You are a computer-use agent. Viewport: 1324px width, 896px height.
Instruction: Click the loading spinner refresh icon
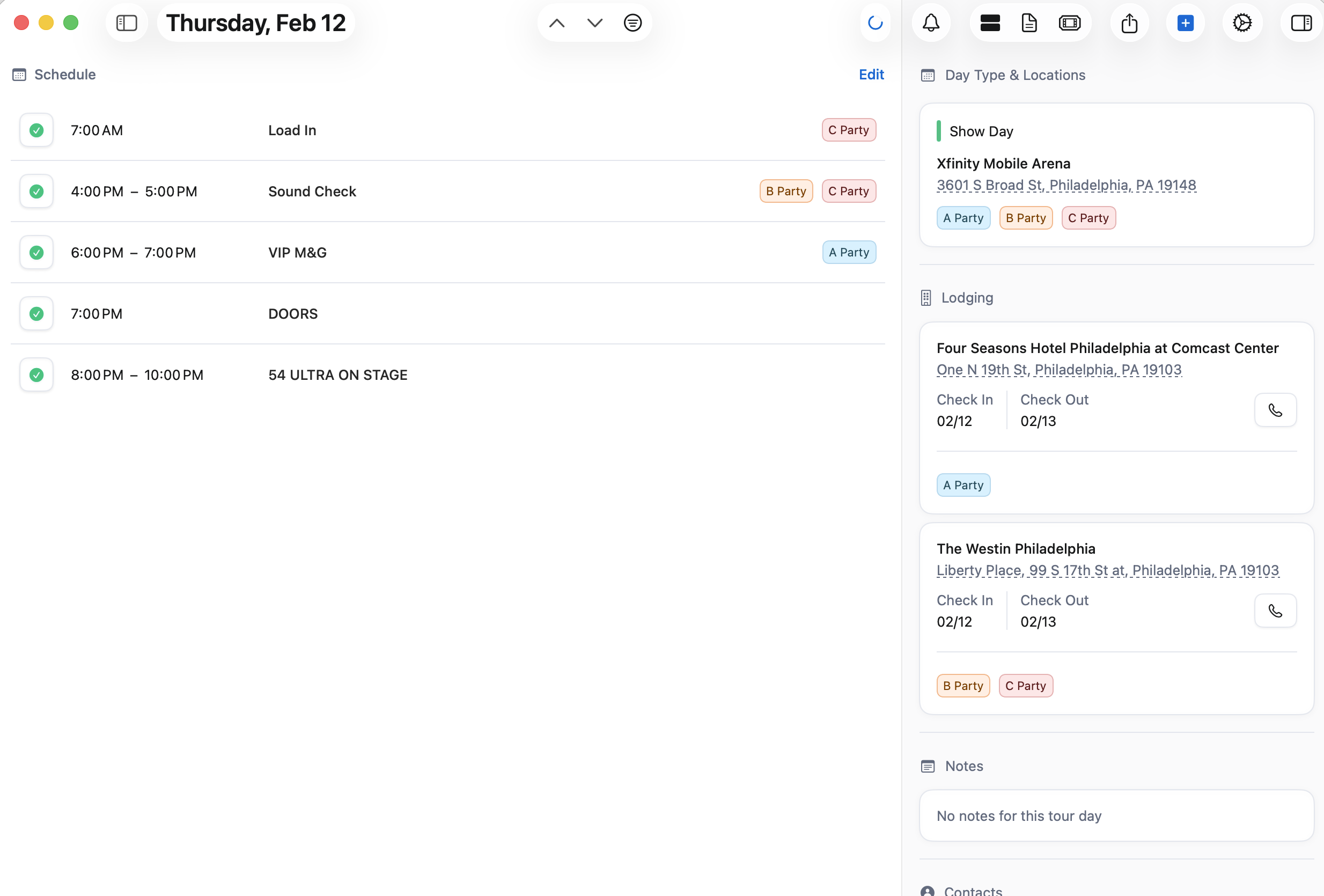pyautogui.click(x=875, y=23)
